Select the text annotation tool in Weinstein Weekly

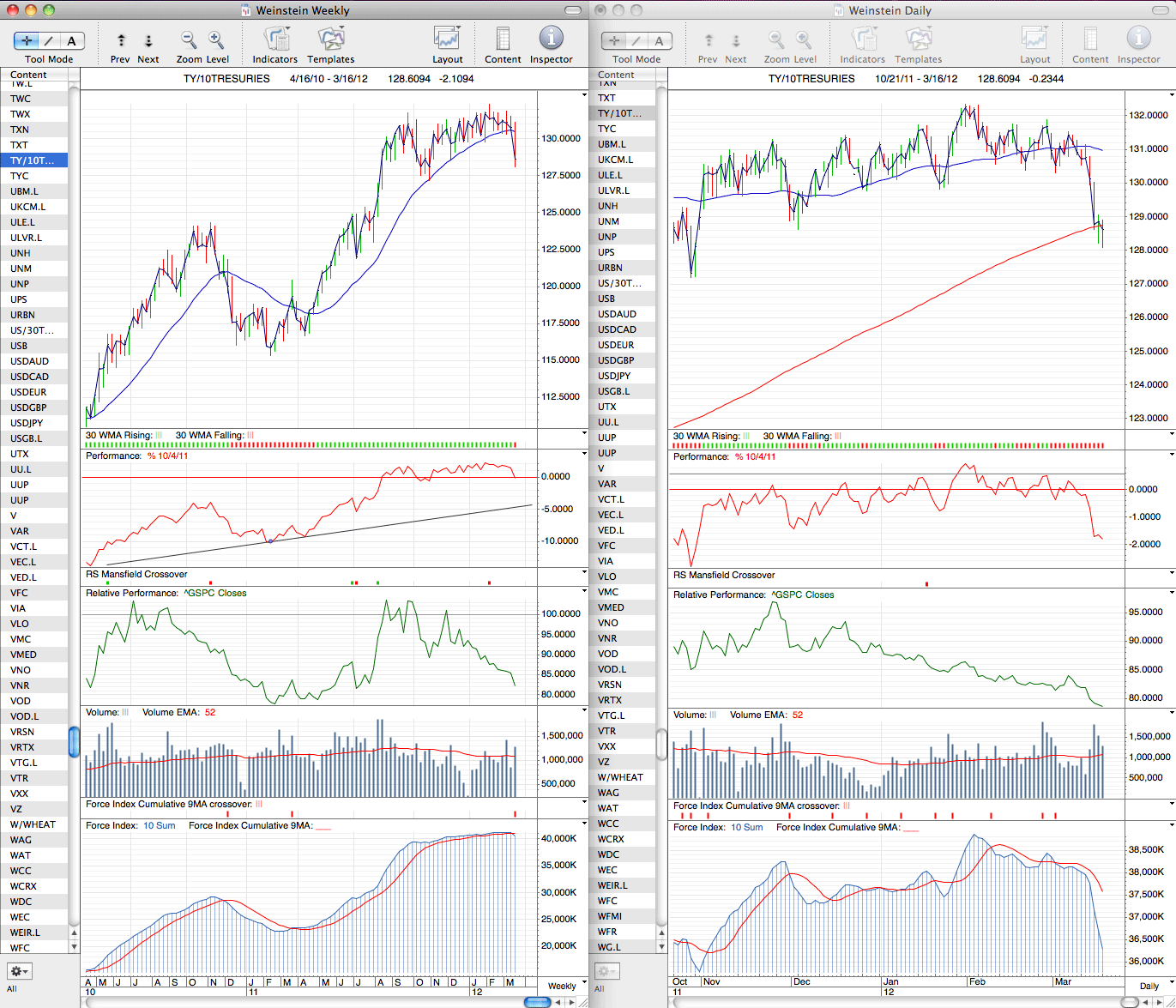(72, 40)
